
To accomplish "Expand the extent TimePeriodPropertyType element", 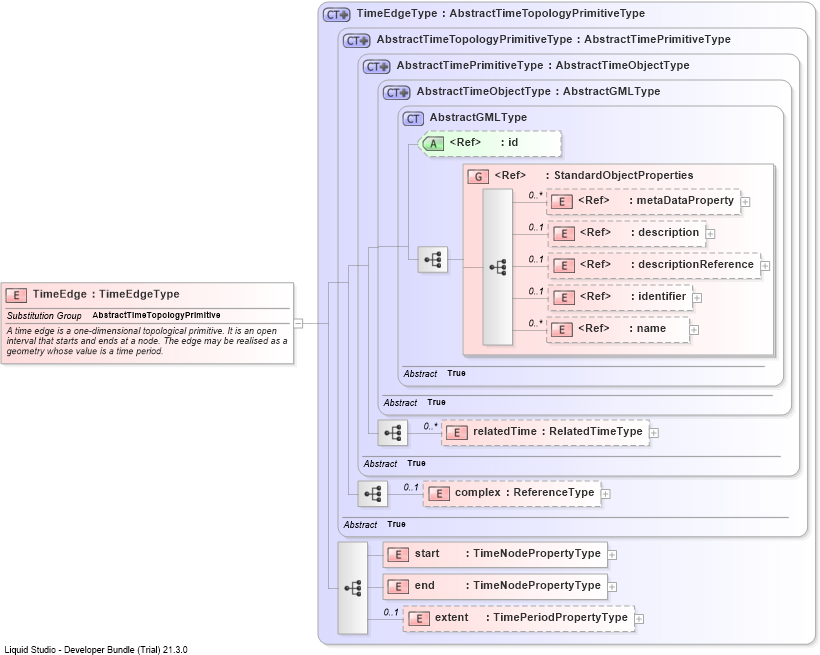I will tap(639, 619).
